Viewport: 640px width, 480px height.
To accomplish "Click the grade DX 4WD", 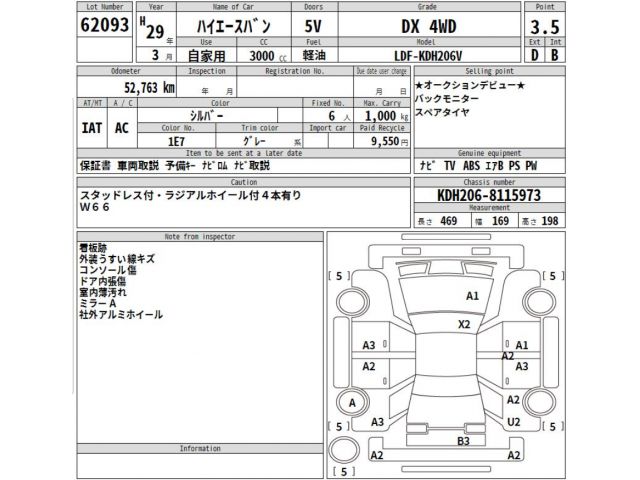I will (x=429, y=27).
